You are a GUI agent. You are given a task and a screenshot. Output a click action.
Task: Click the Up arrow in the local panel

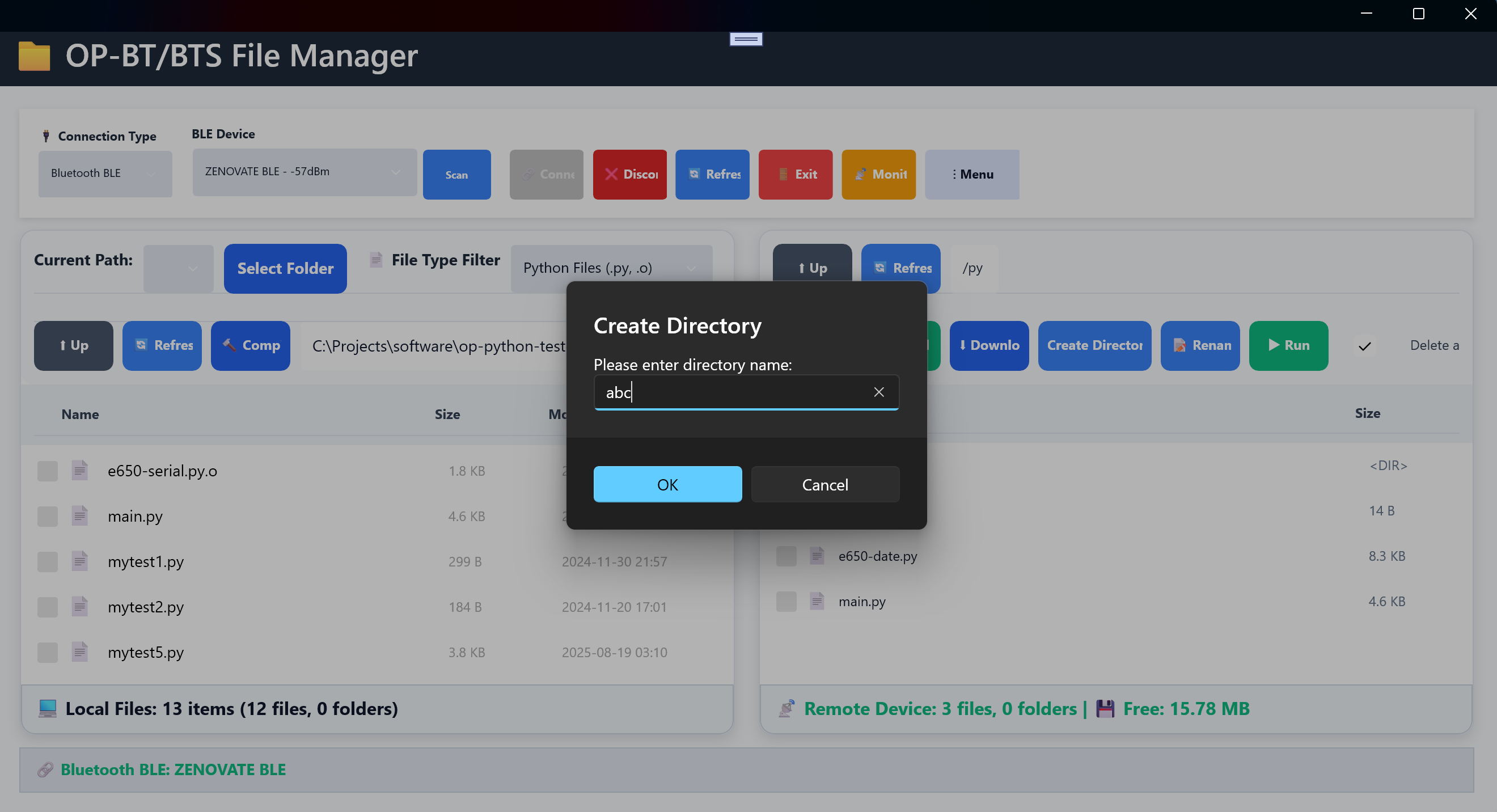tap(73, 345)
